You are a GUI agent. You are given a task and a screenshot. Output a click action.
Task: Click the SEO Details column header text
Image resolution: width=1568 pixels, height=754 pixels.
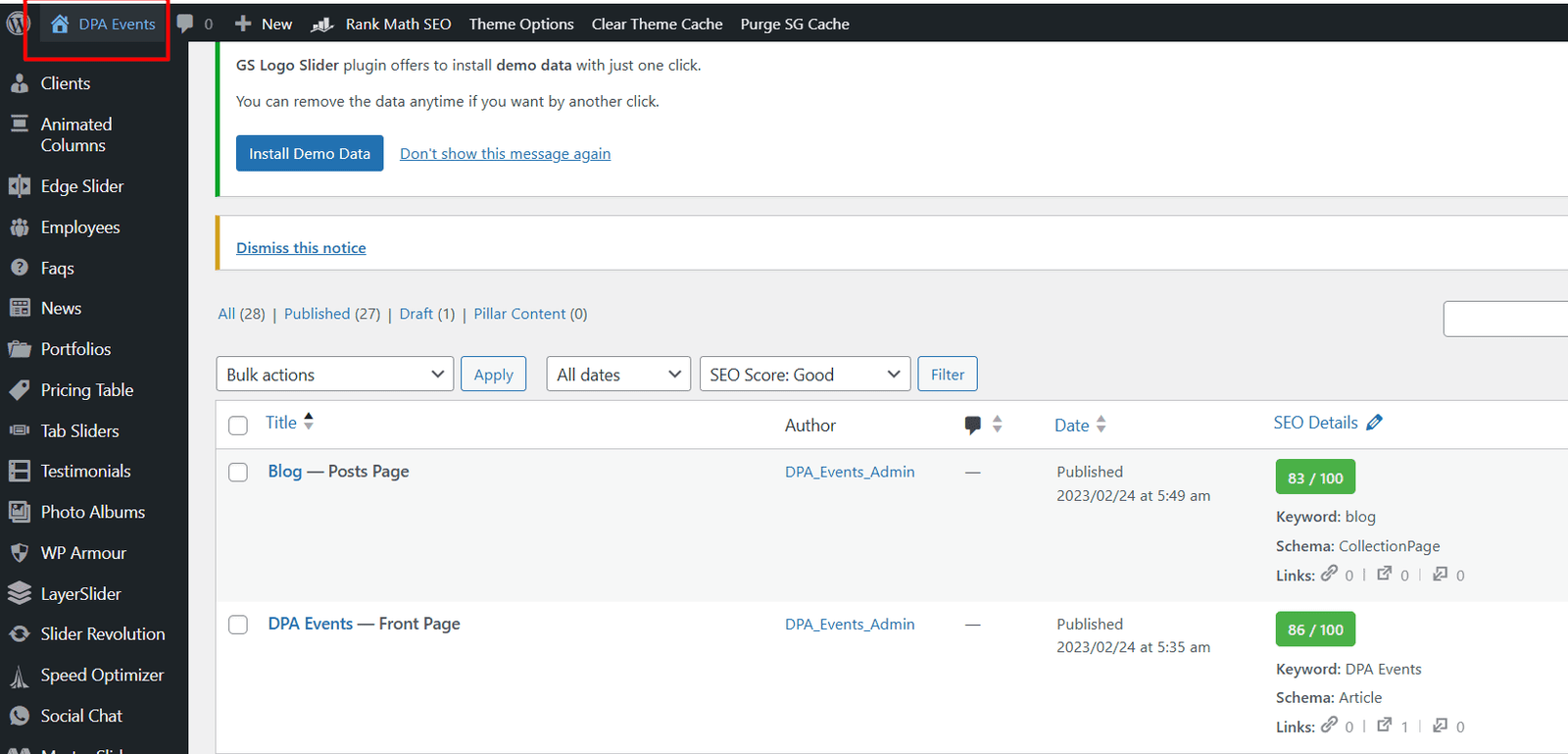tap(1315, 423)
